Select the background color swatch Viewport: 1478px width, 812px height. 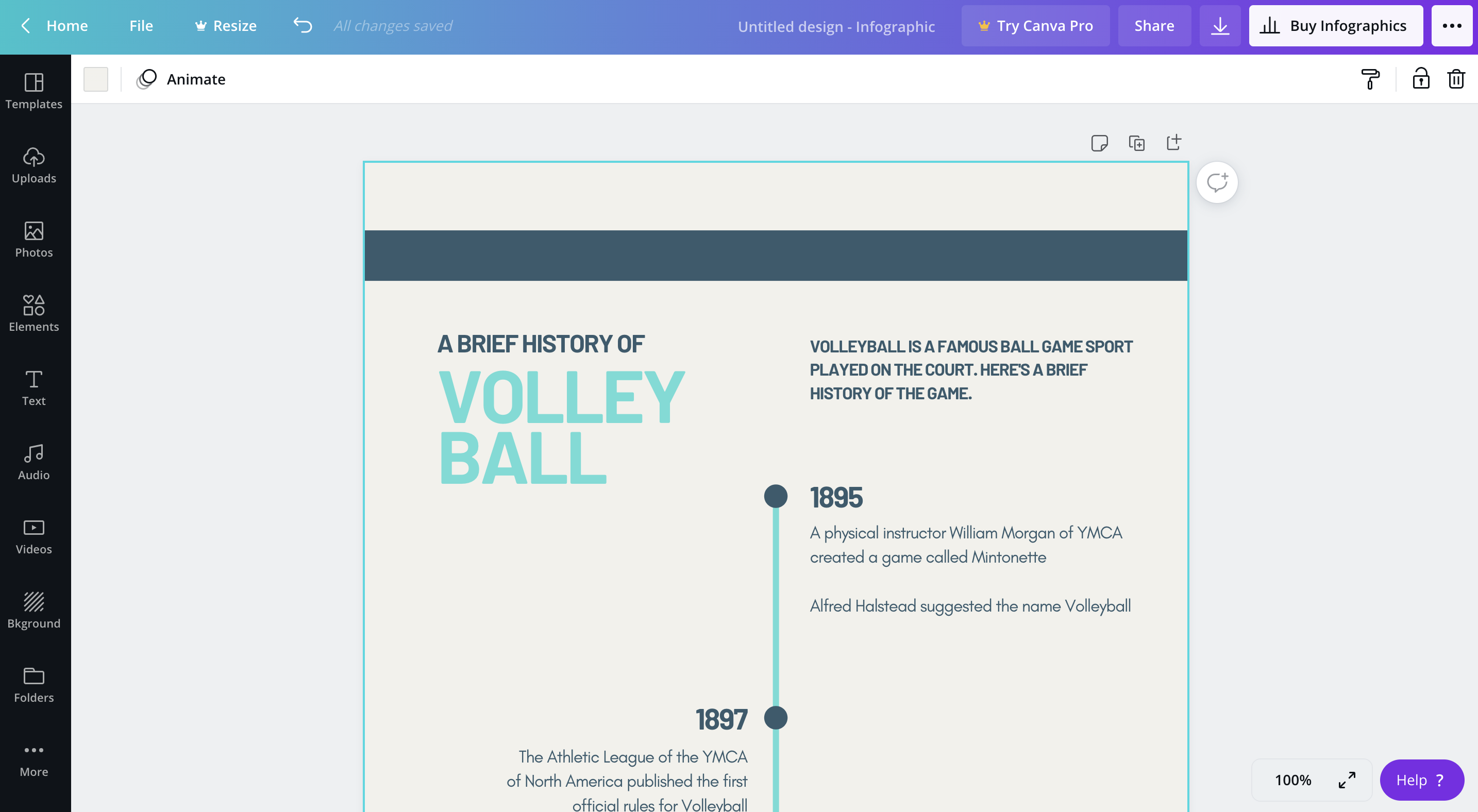96,78
